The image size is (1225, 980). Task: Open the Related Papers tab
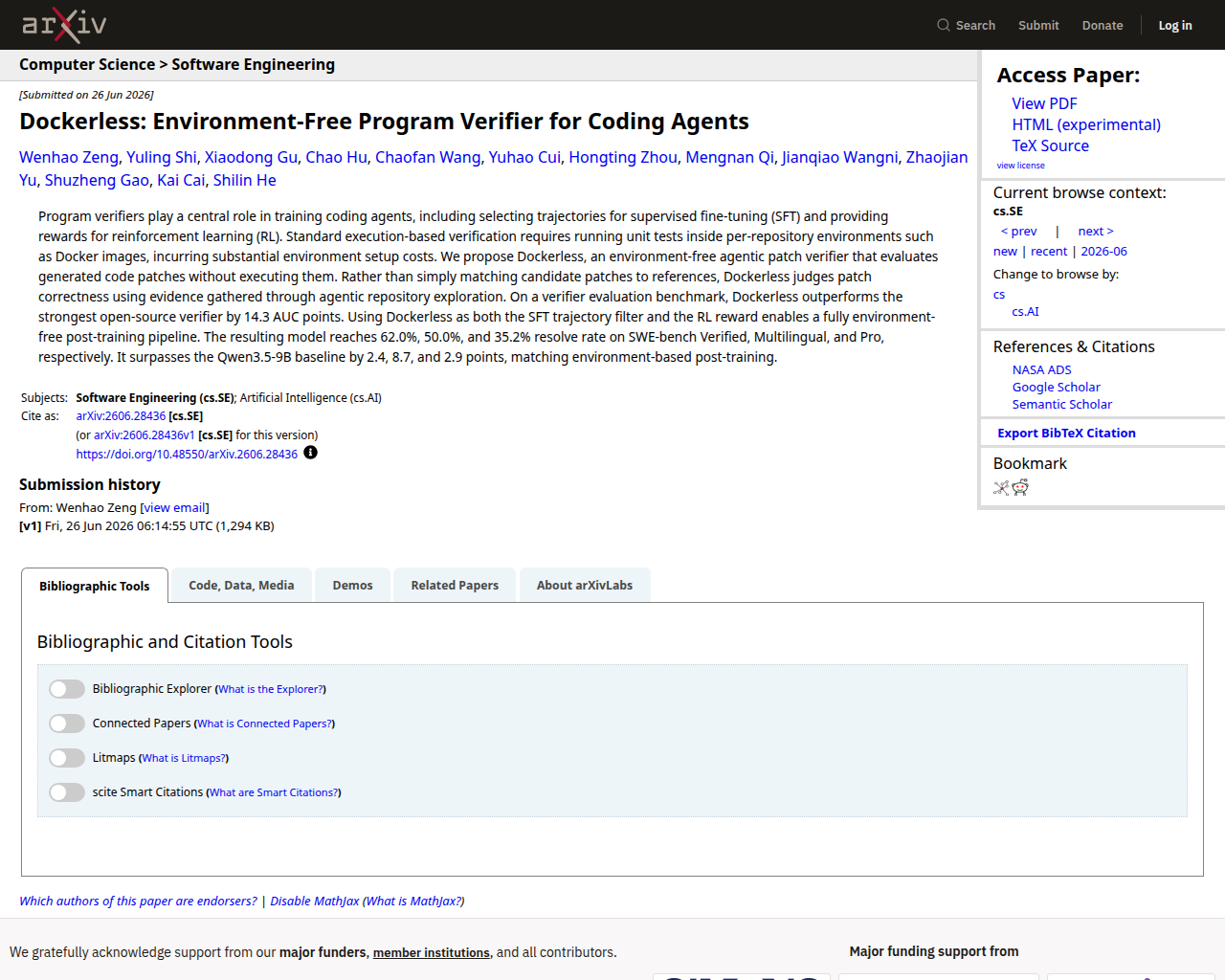click(455, 585)
